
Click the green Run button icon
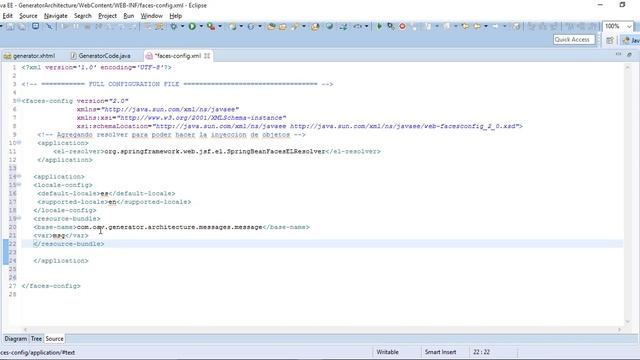click(192, 27)
